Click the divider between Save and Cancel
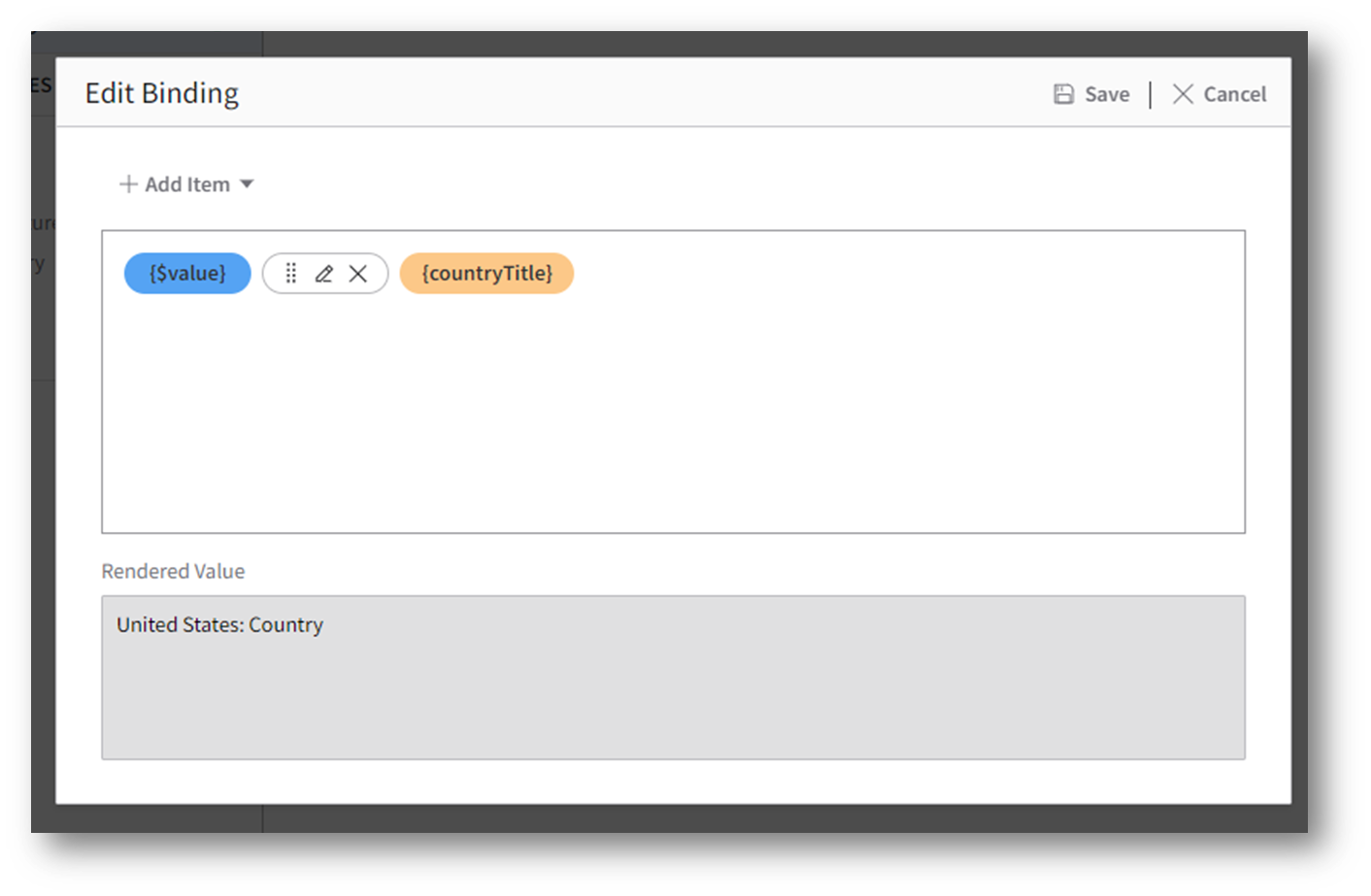This screenshot has height=896, width=1371. coord(1151,95)
